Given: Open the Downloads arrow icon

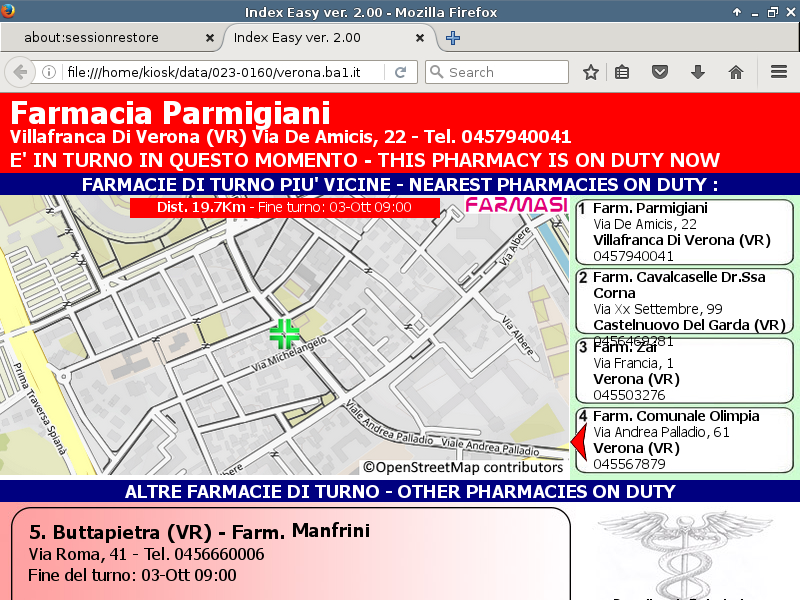Looking at the screenshot, I should tap(698, 72).
